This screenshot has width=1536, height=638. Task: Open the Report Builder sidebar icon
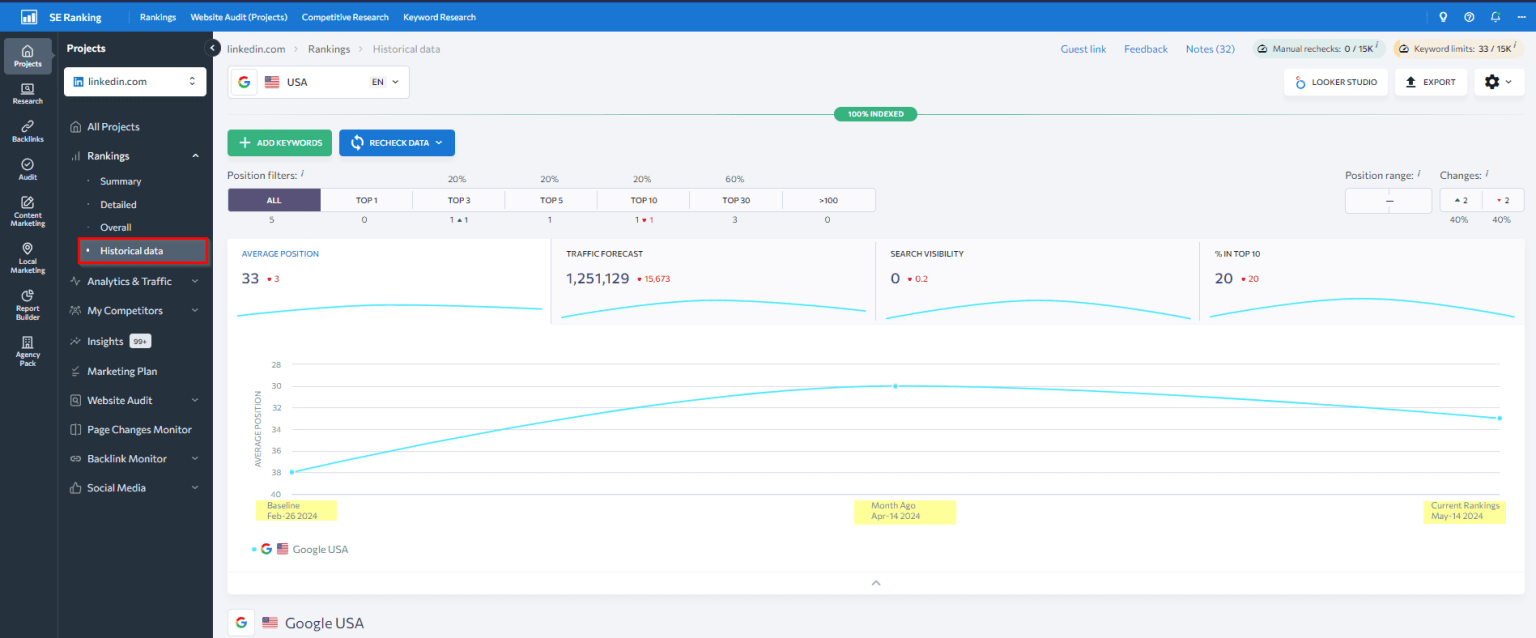point(28,304)
